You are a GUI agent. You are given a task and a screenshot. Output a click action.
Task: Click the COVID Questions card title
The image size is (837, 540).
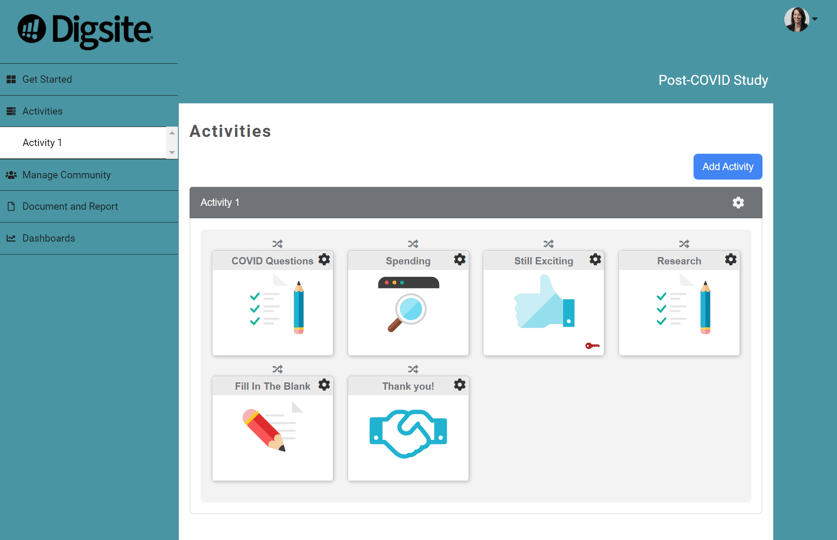[x=272, y=261]
